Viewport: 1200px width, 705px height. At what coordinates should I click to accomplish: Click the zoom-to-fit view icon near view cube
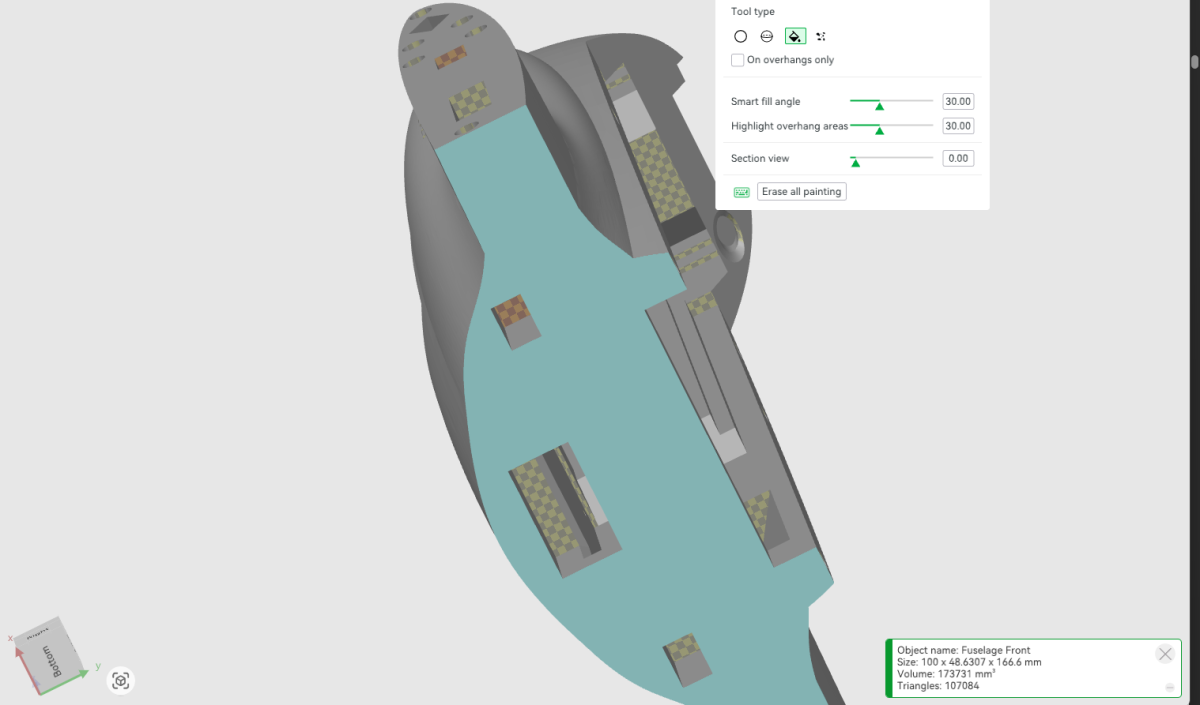coord(121,681)
